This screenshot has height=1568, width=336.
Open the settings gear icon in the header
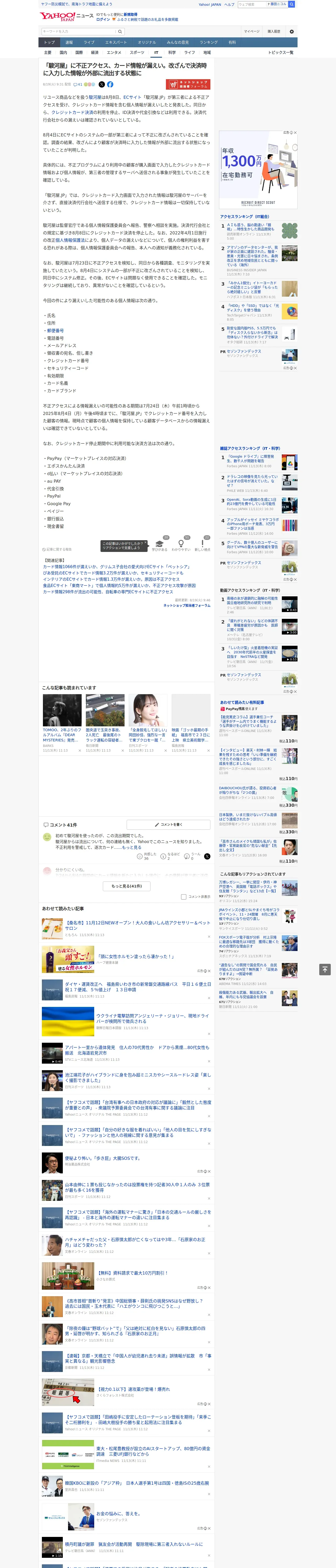click(292, 31)
